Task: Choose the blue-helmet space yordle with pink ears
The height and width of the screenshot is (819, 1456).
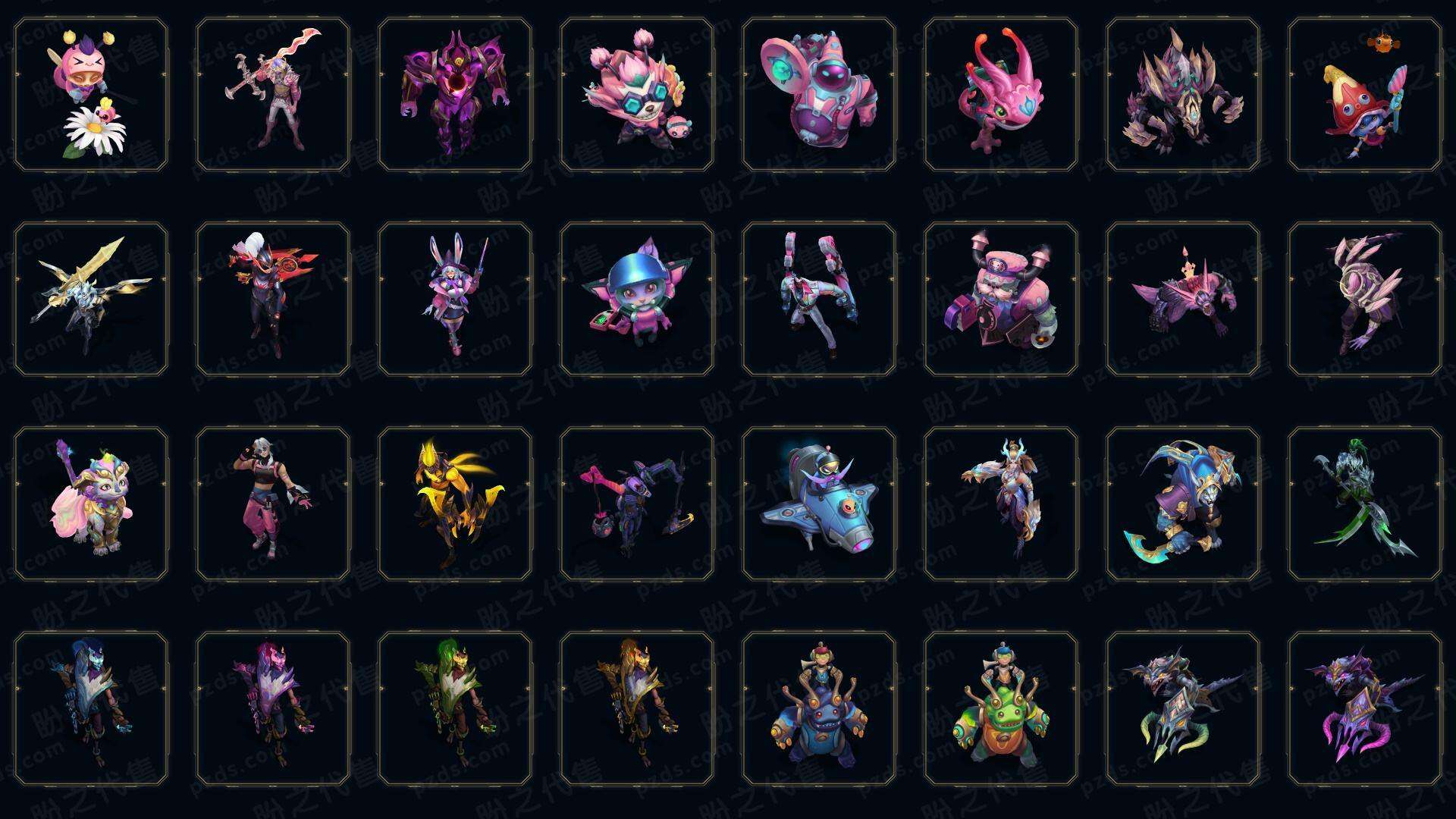Action: (637, 299)
